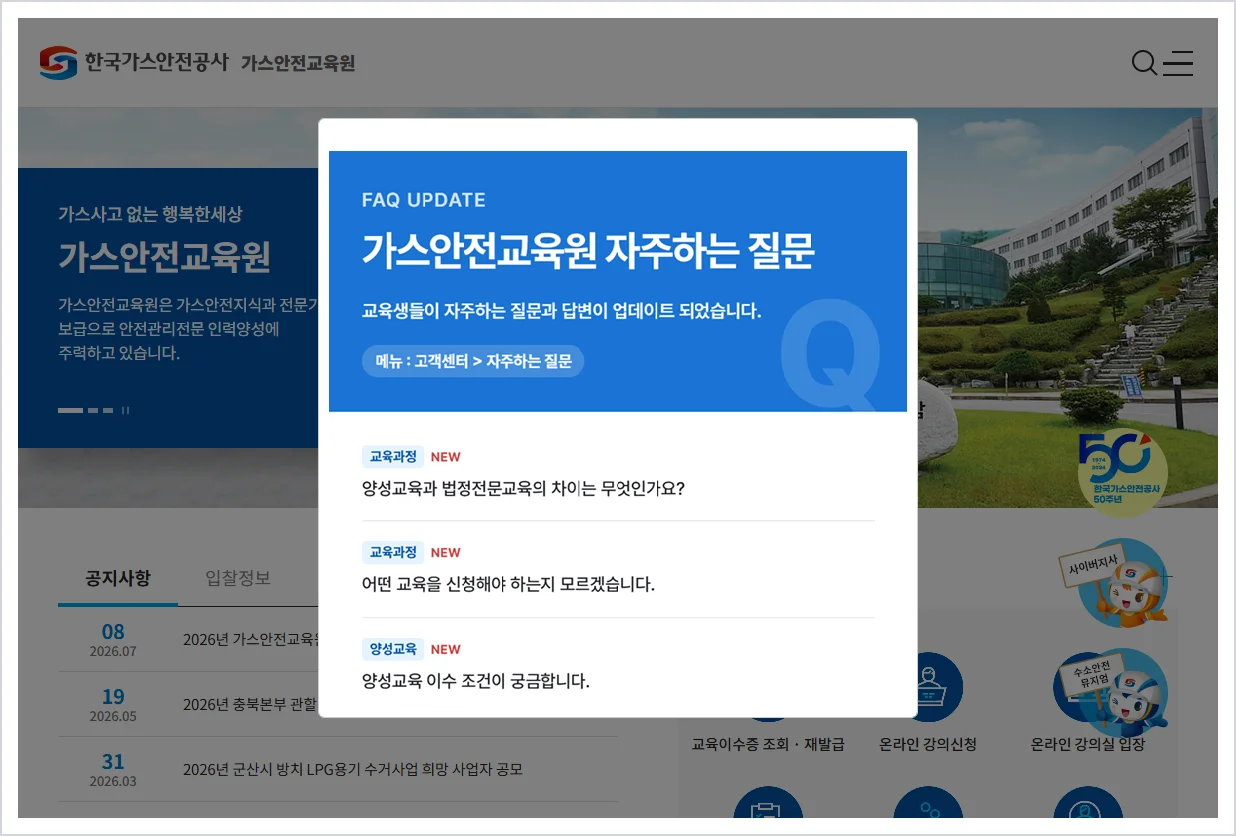The height and width of the screenshot is (836, 1236).
Task: Click the date 31 2026.03 entry
Action: [x=113, y=770]
